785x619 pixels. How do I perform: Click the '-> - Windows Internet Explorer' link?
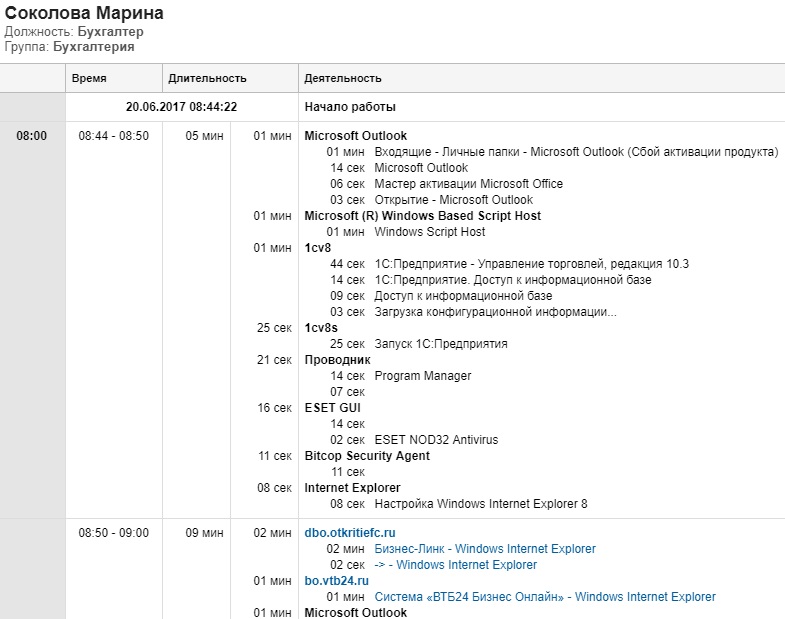pyautogui.click(x=456, y=565)
